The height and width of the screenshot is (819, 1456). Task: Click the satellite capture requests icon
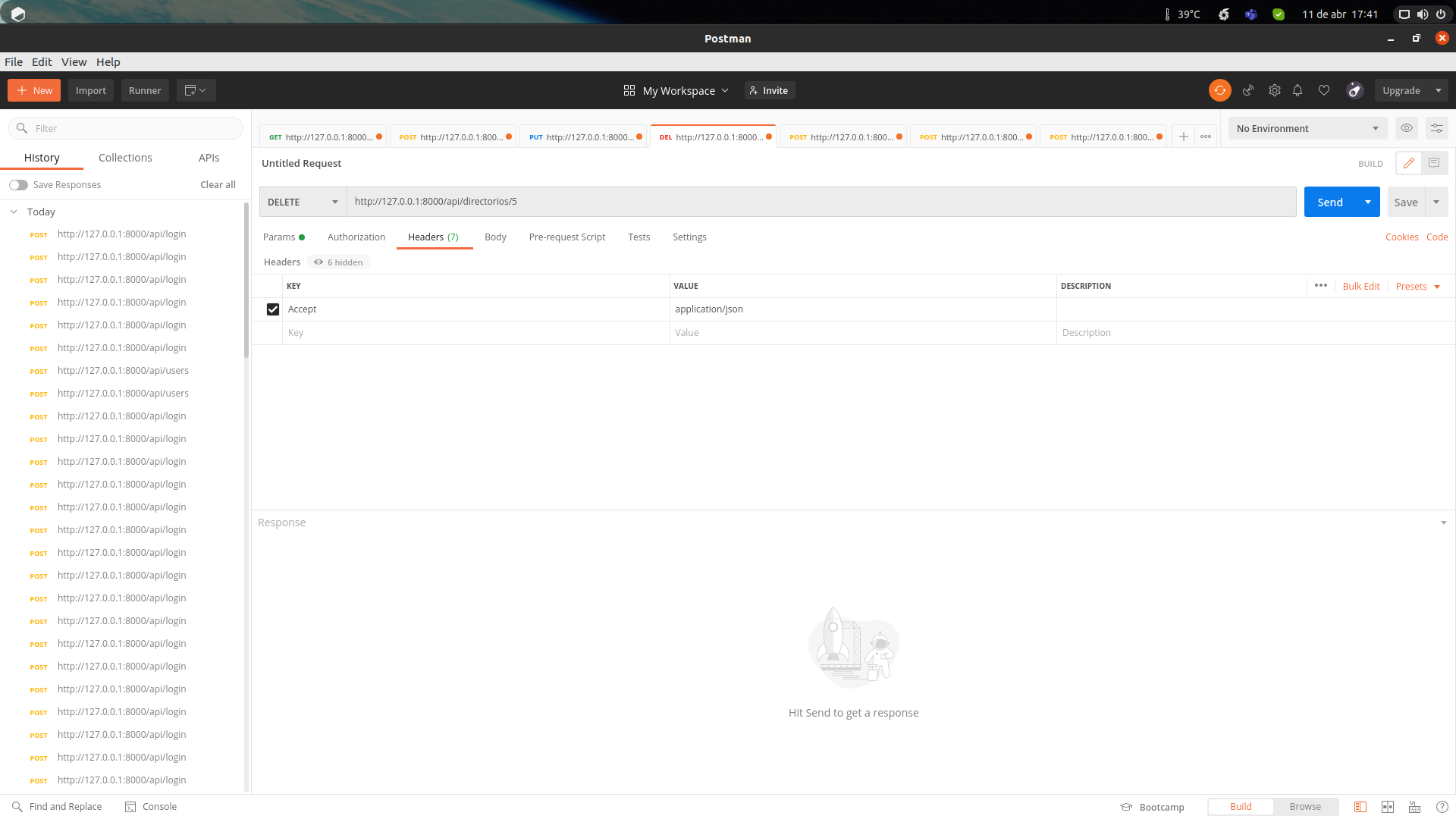click(1248, 90)
